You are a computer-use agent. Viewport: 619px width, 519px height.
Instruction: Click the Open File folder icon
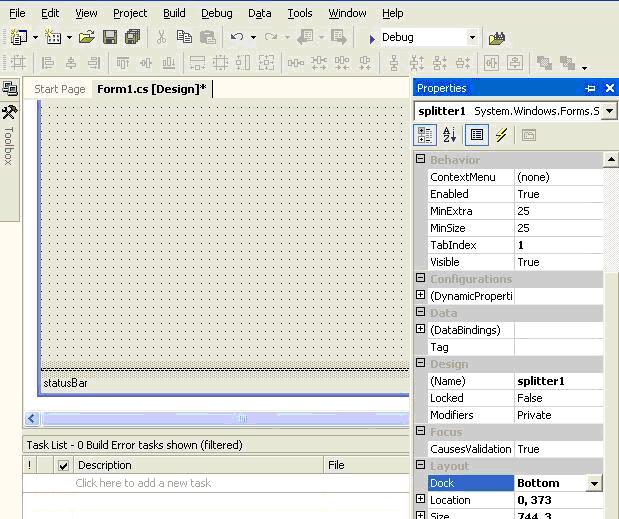pos(86,37)
